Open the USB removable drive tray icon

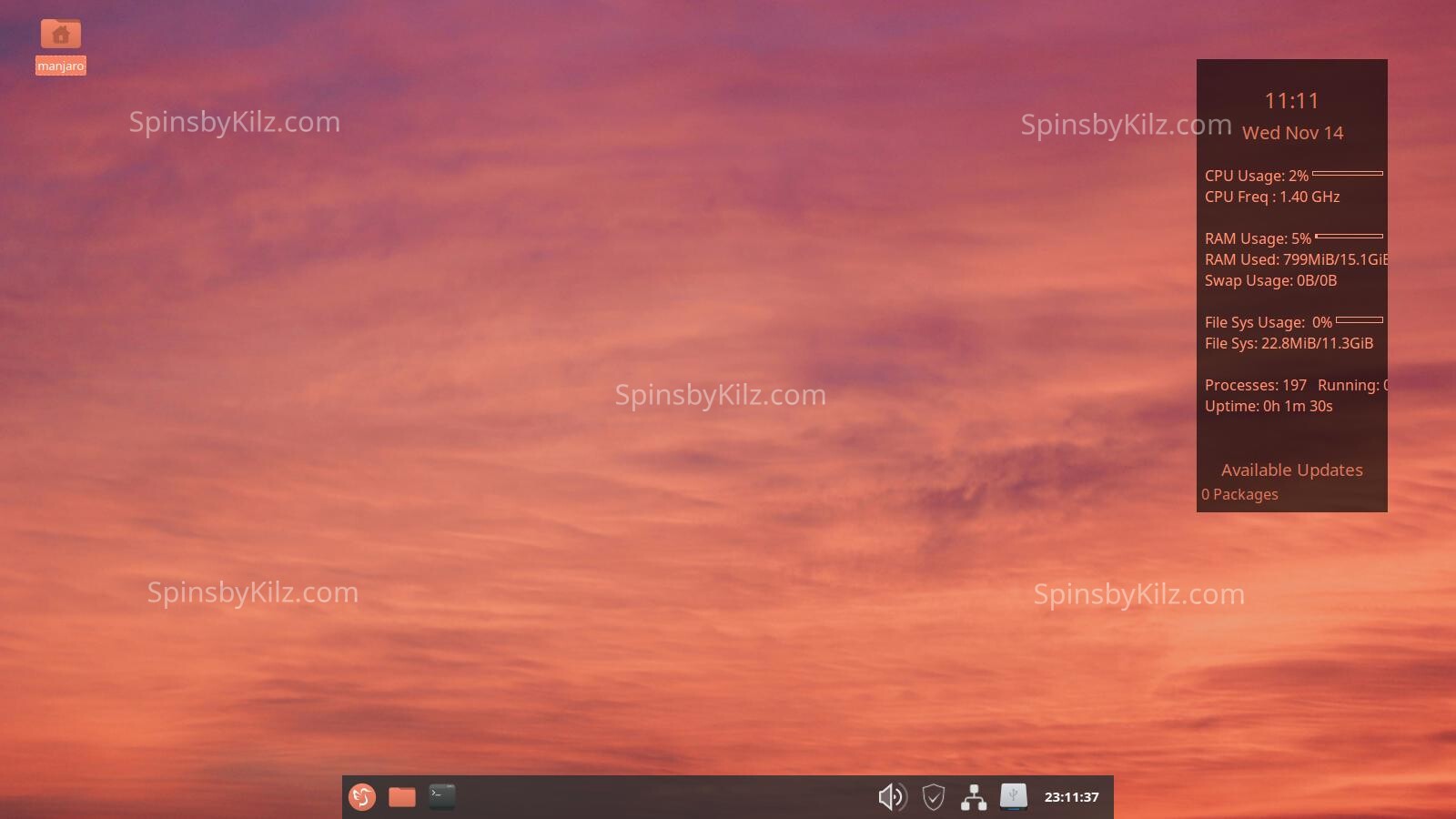(1014, 796)
